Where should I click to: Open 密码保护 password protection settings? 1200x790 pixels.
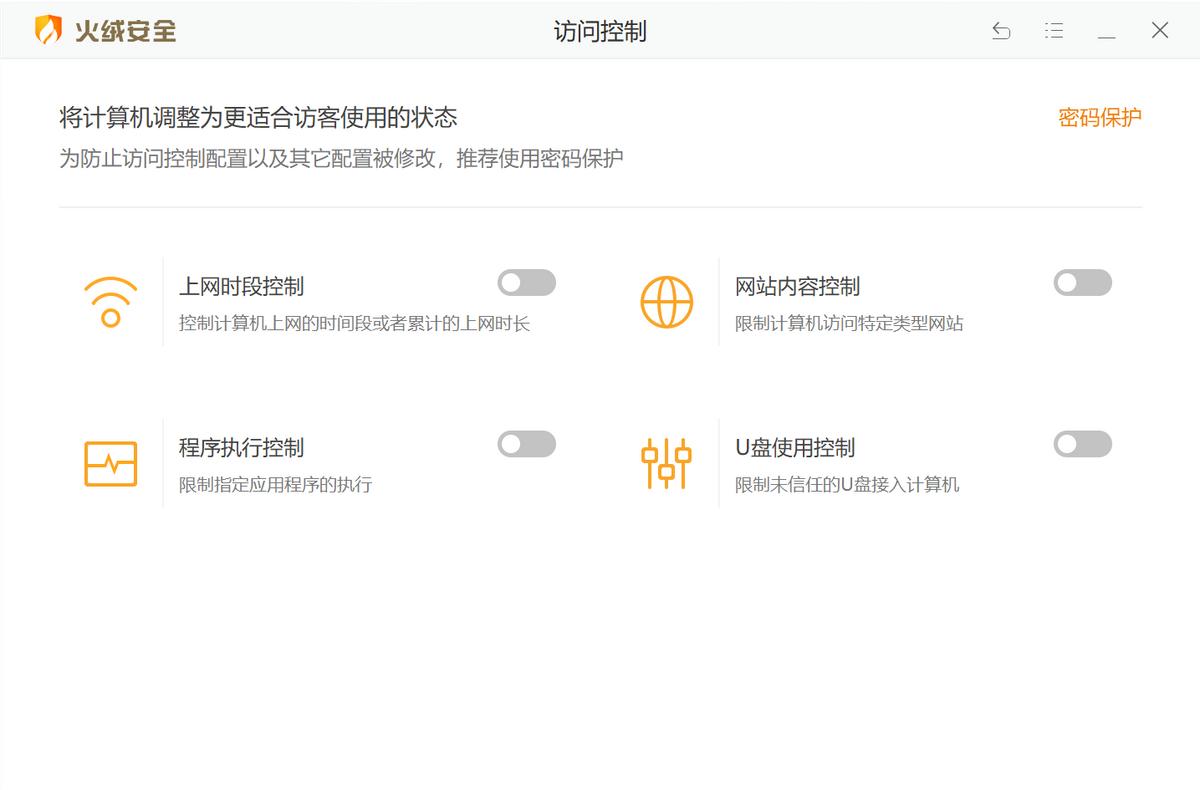[1099, 118]
